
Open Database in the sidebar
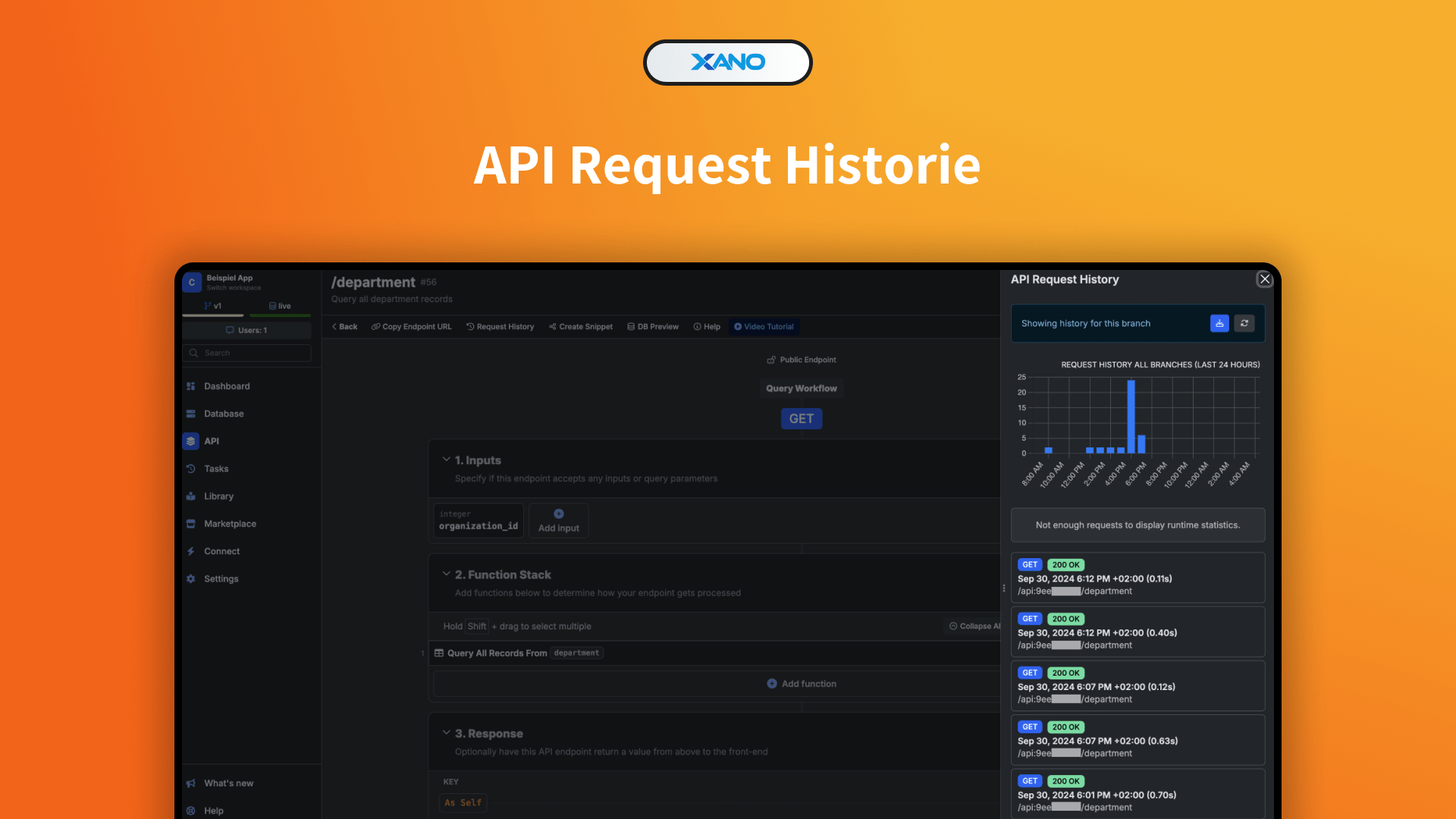click(x=224, y=414)
